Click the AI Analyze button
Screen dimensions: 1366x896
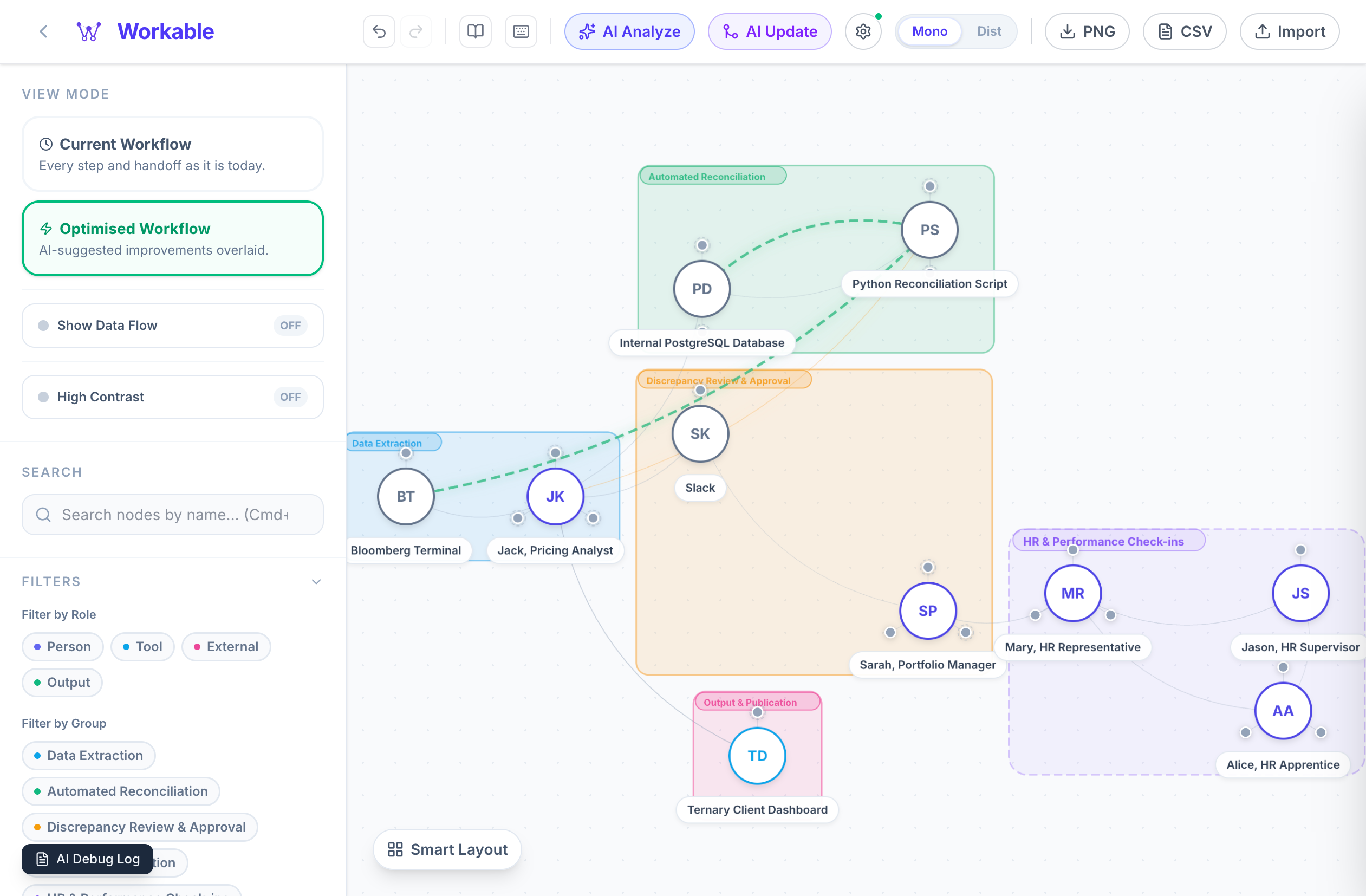click(629, 31)
